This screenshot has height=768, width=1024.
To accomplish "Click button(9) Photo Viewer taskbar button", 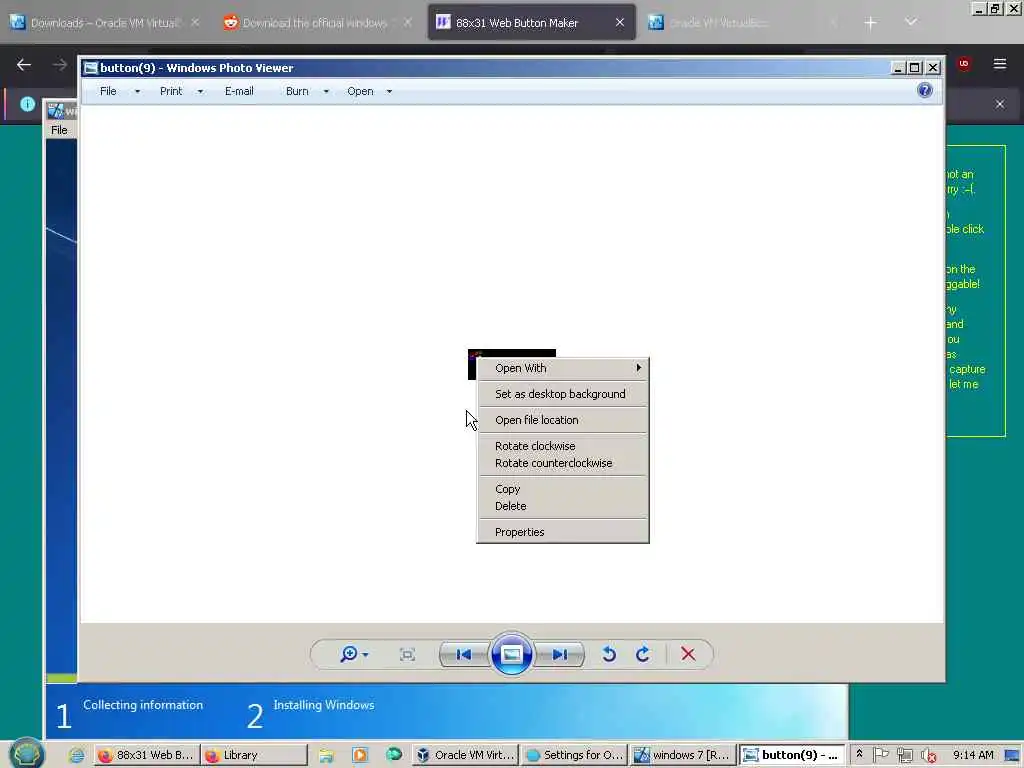I will pyautogui.click(x=792, y=755).
